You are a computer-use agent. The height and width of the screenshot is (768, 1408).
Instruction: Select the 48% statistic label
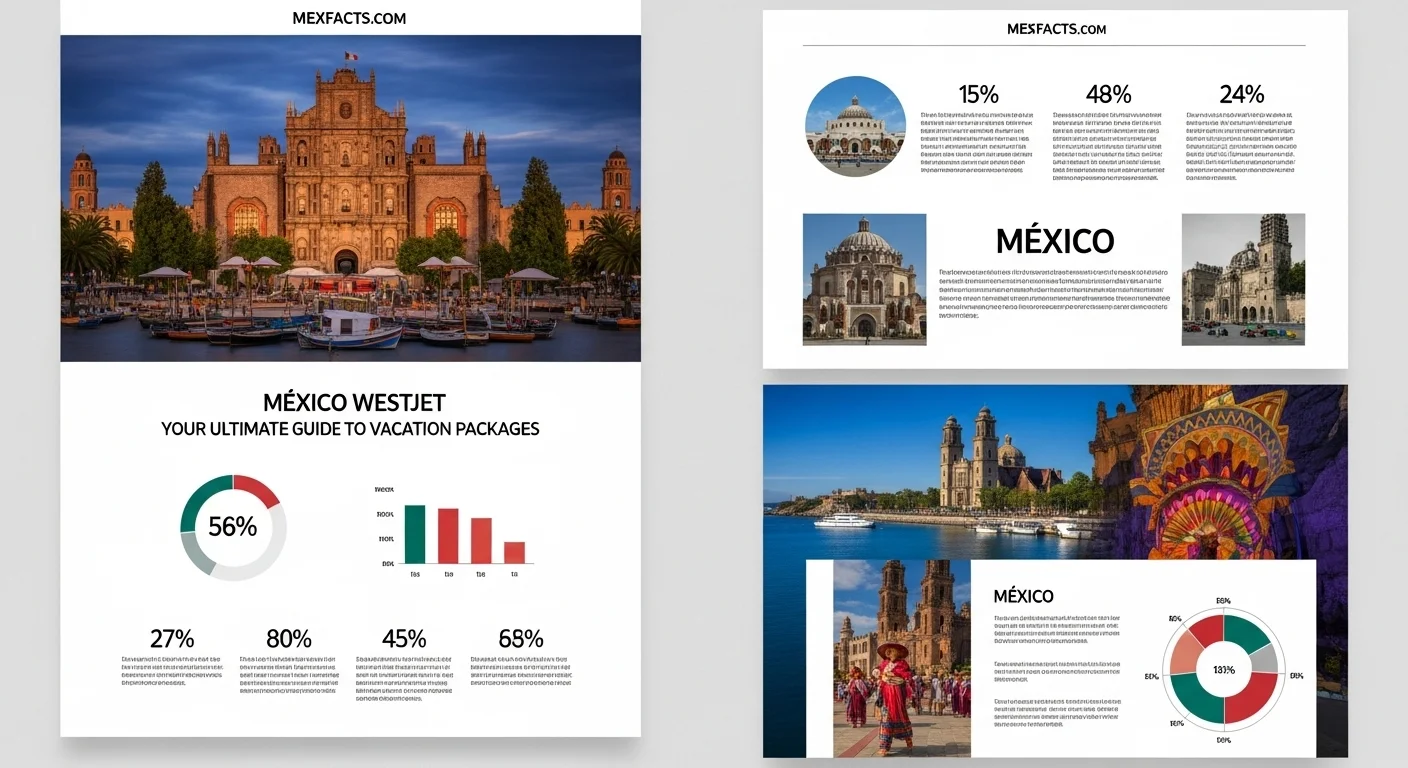pos(1109,94)
